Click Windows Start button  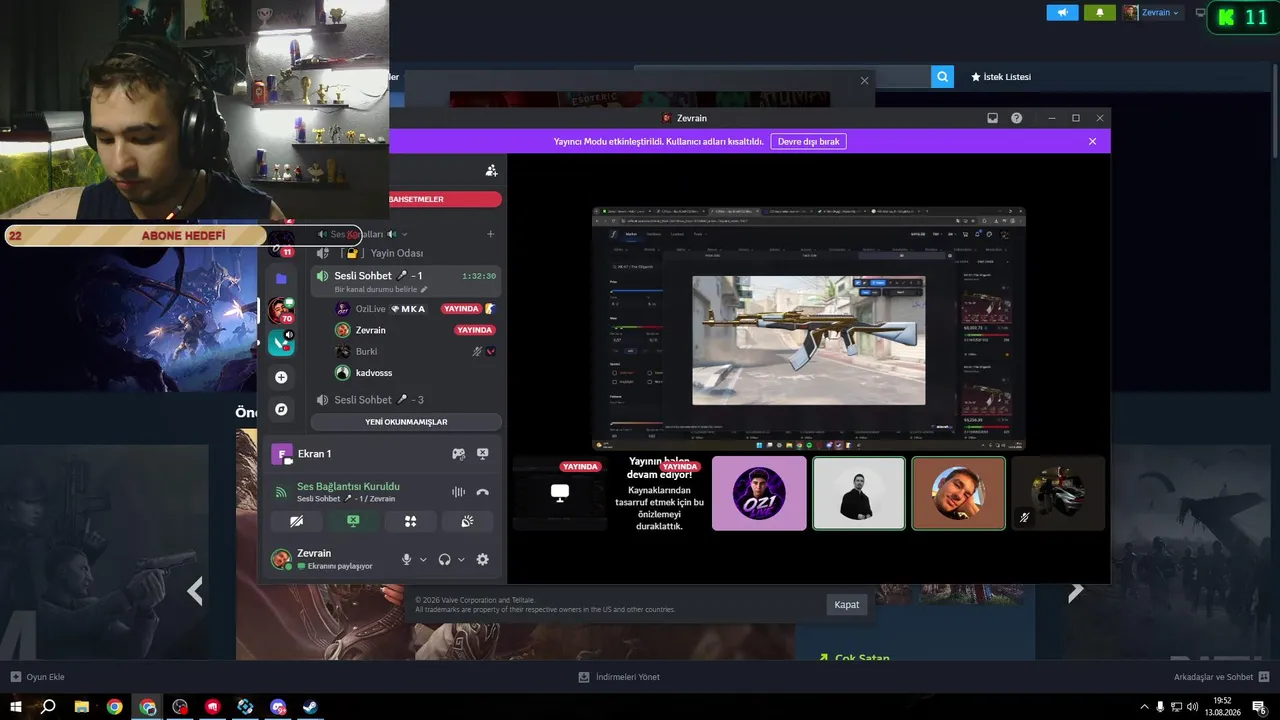[x=15, y=707]
